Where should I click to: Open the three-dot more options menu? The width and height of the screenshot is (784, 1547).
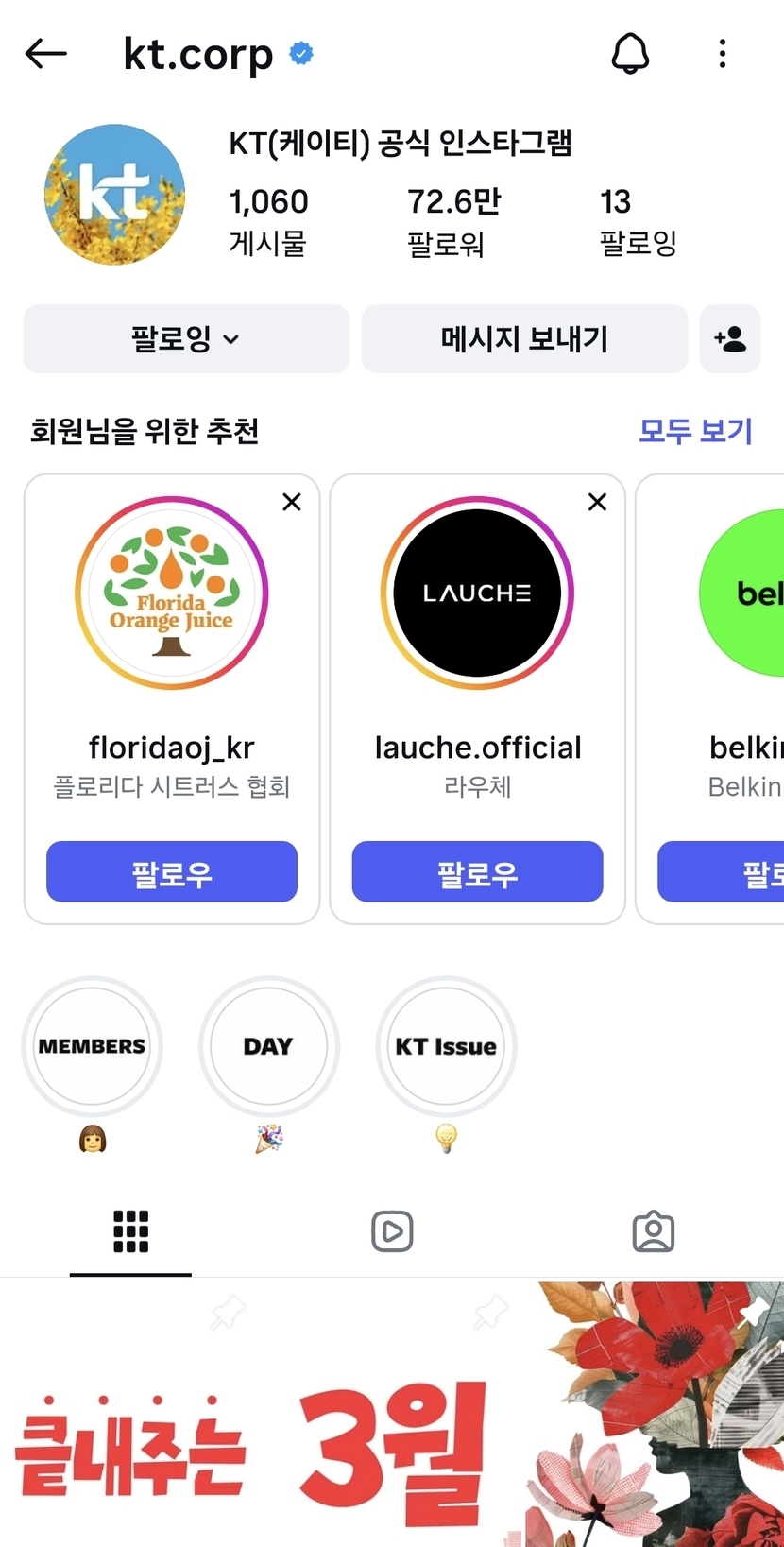click(723, 54)
